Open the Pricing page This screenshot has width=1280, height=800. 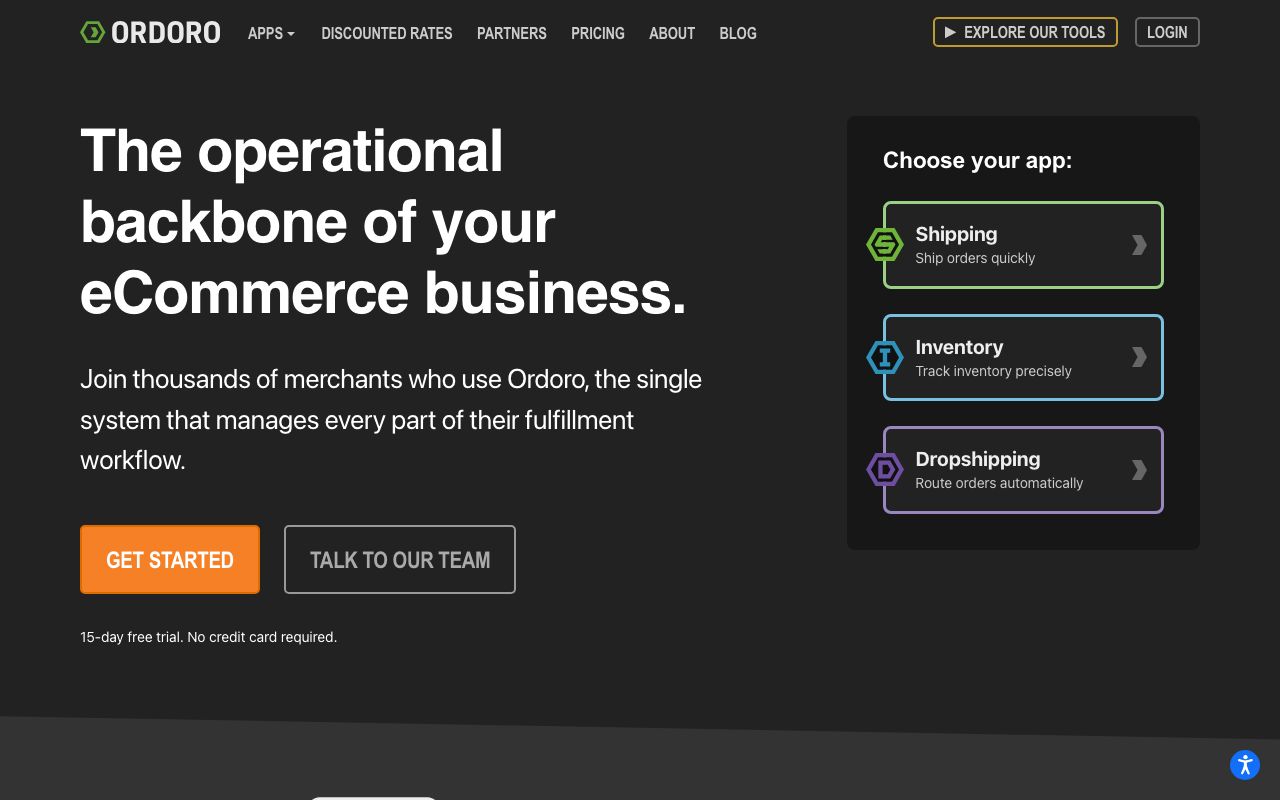pos(597,33)
